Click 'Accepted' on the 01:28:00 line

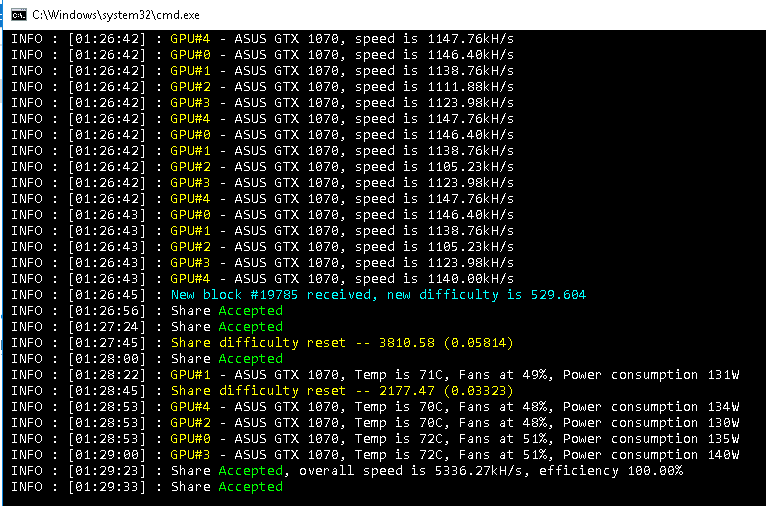point(251,358)
